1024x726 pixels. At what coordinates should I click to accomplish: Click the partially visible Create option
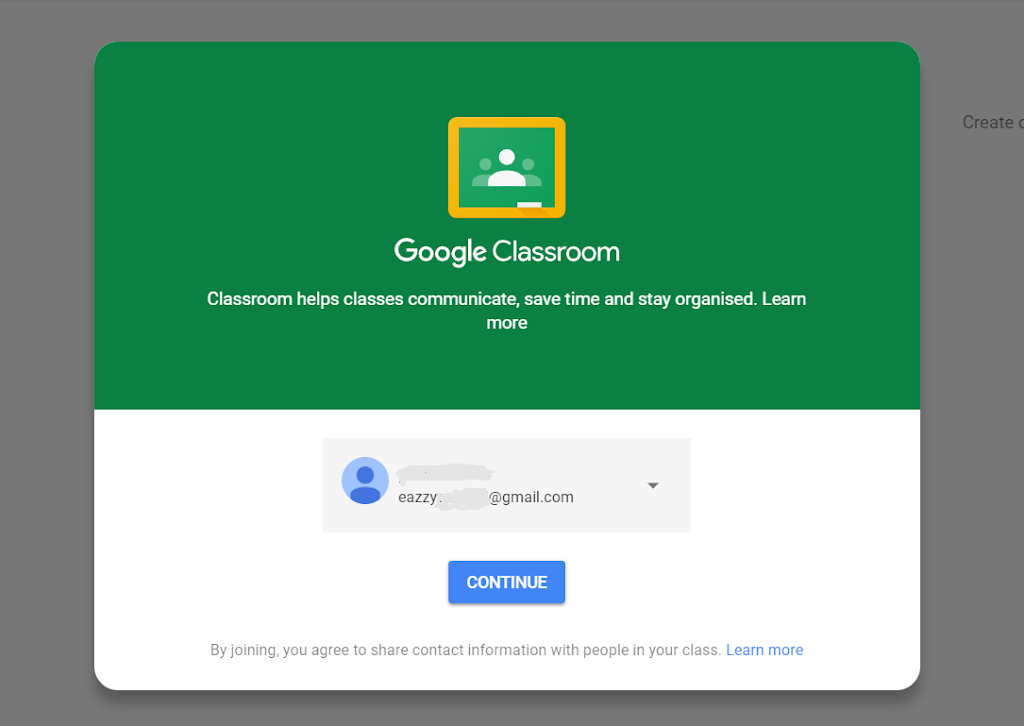(x=992, y=122)
